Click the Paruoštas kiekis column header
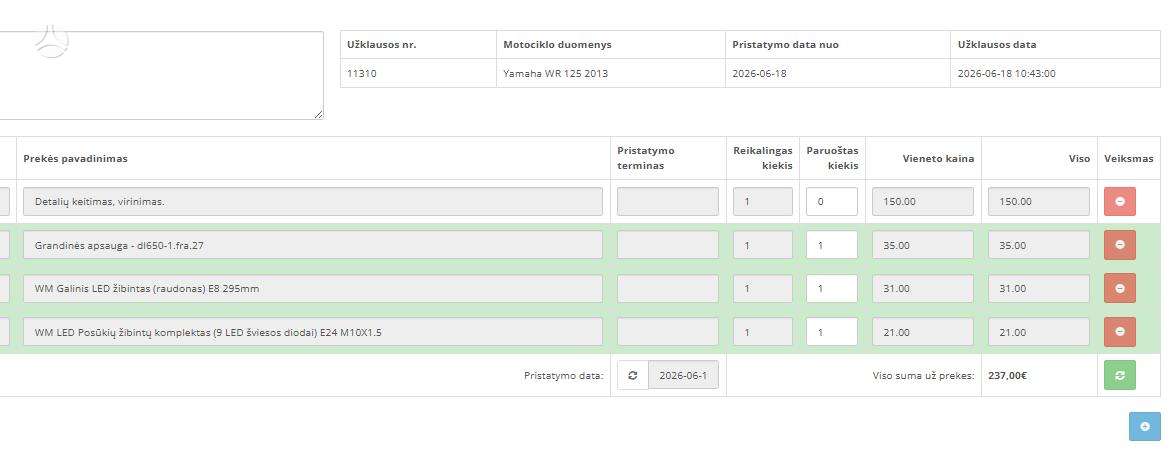 832,158
